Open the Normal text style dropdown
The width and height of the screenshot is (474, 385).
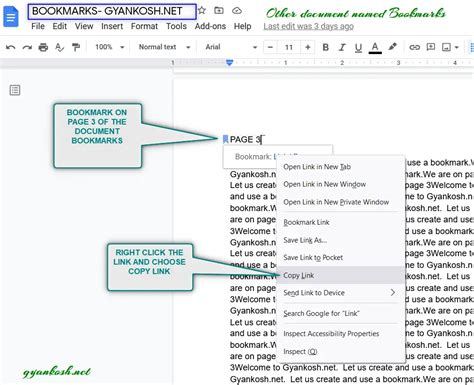point(164,47)
